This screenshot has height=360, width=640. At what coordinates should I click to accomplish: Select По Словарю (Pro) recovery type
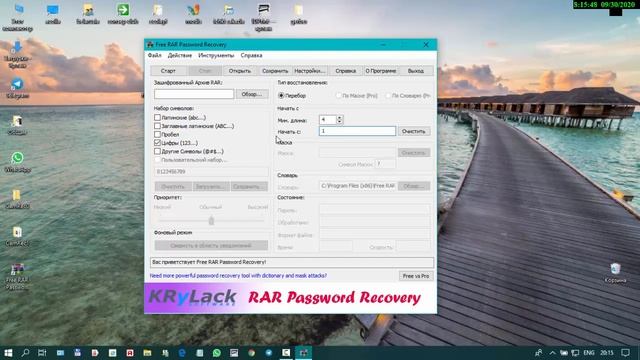(x=388, y=96)
